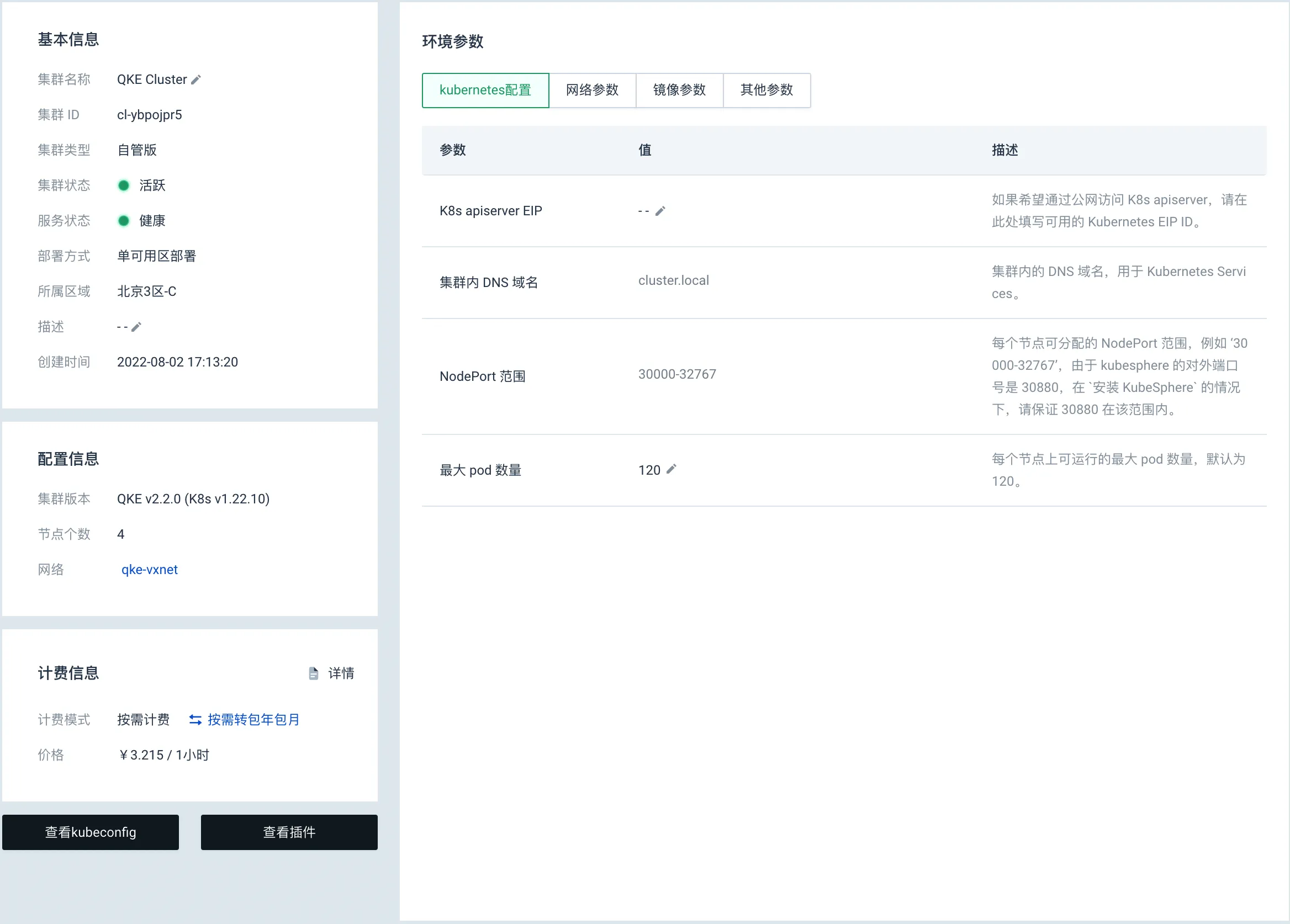Screen dimensions: 1290x924
Task: Open the qke-vxnet network link
Action: click(x=150, y=570)
